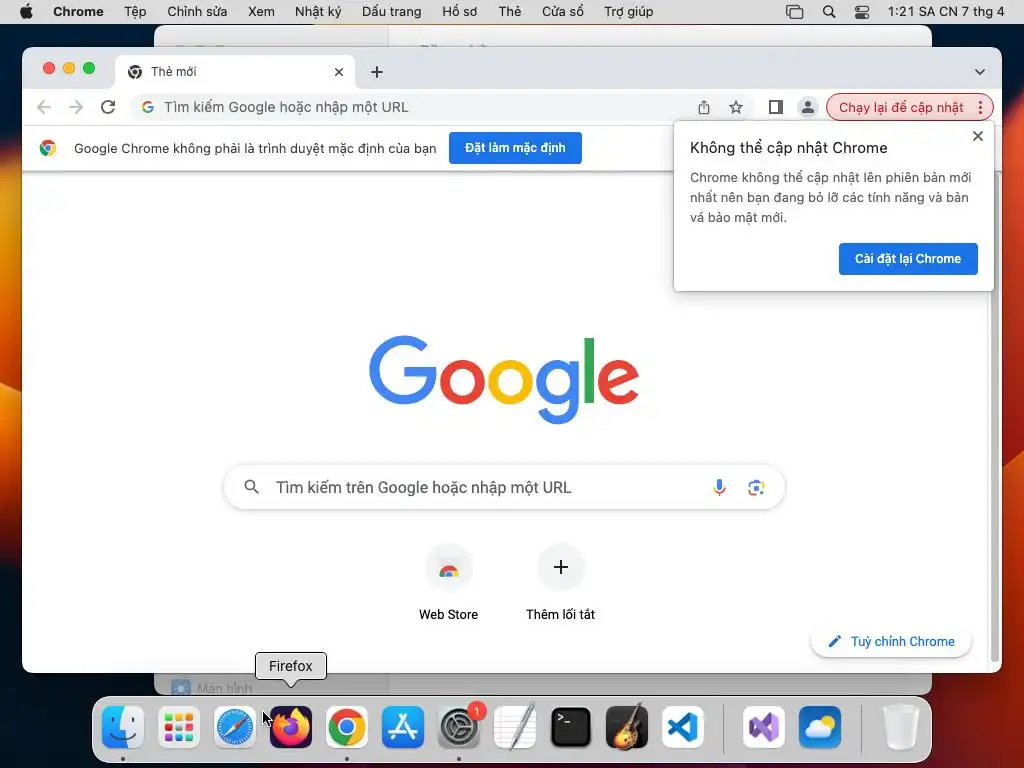Click the page vertical scrollbar

(995, 418)
